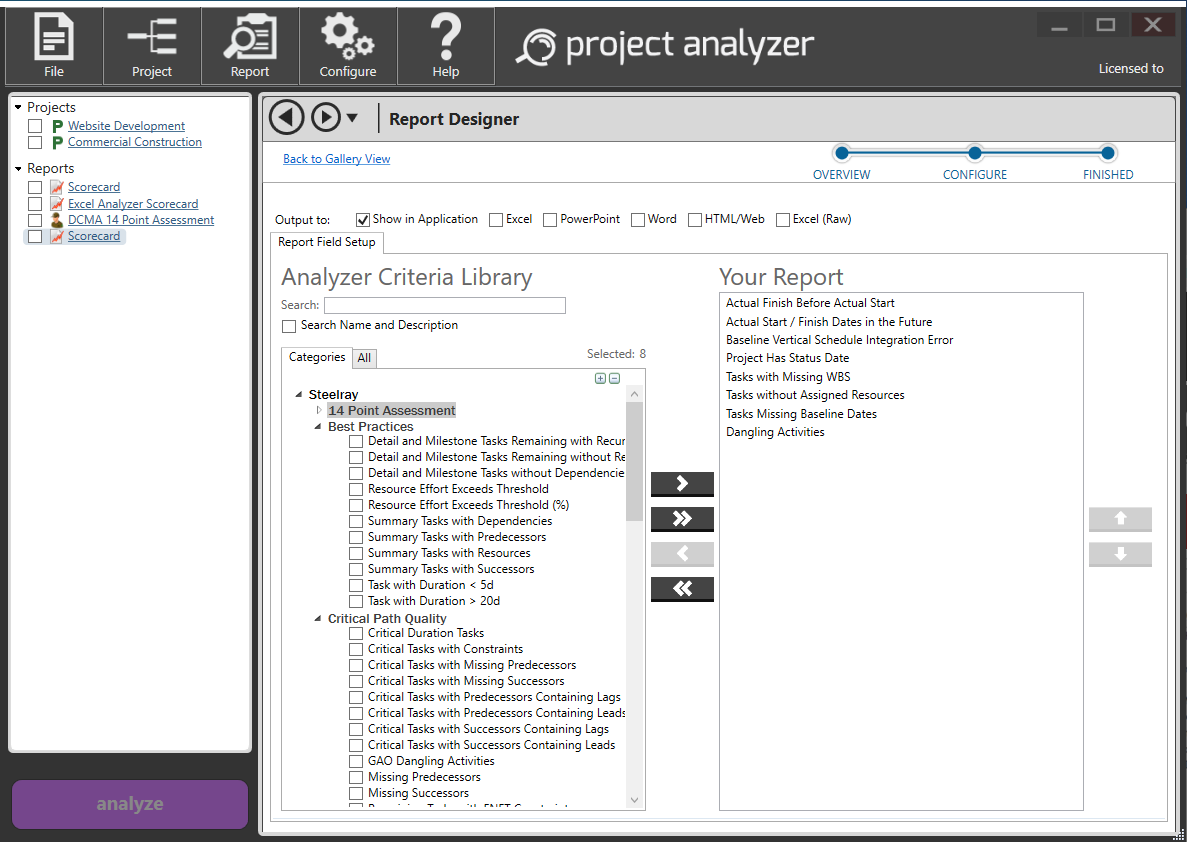The width and height of the screenshot is (1187, 842).
Task: Enable Excel output checkbox
Action: coord(496,220)
